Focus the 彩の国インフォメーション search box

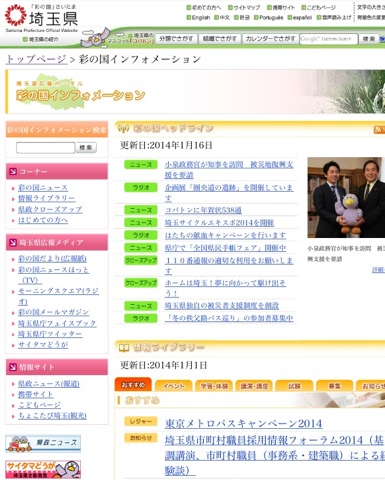coord(46,147)
